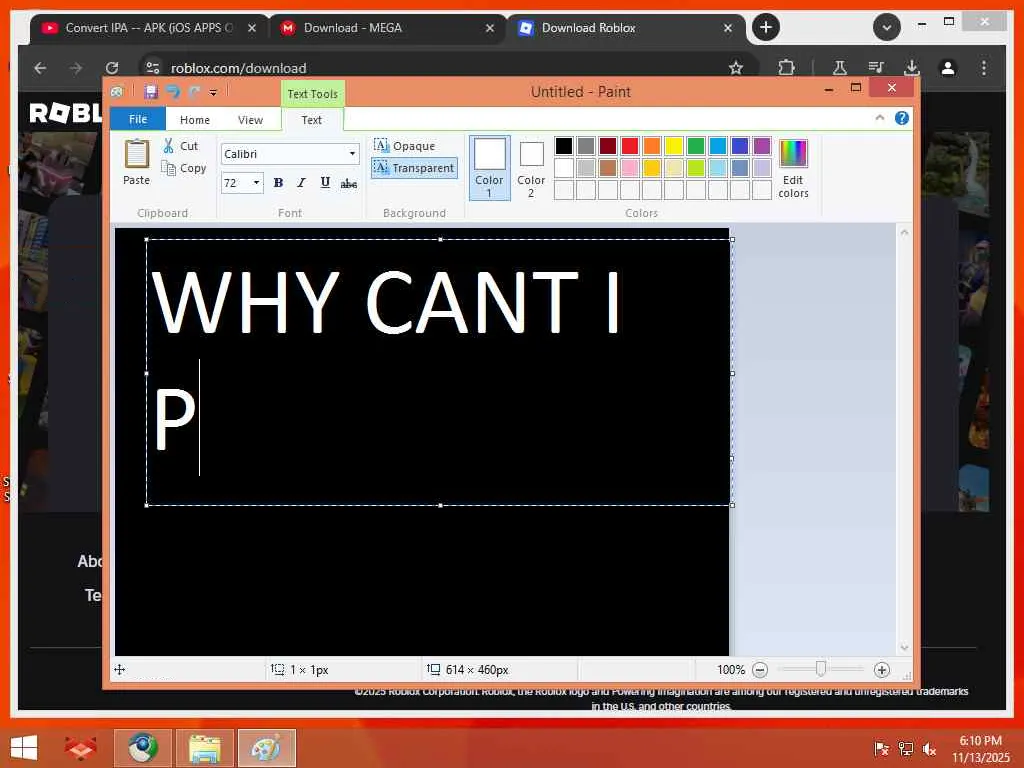
Task: Click the muted volume icon in system tray
Action: (929, 749)
